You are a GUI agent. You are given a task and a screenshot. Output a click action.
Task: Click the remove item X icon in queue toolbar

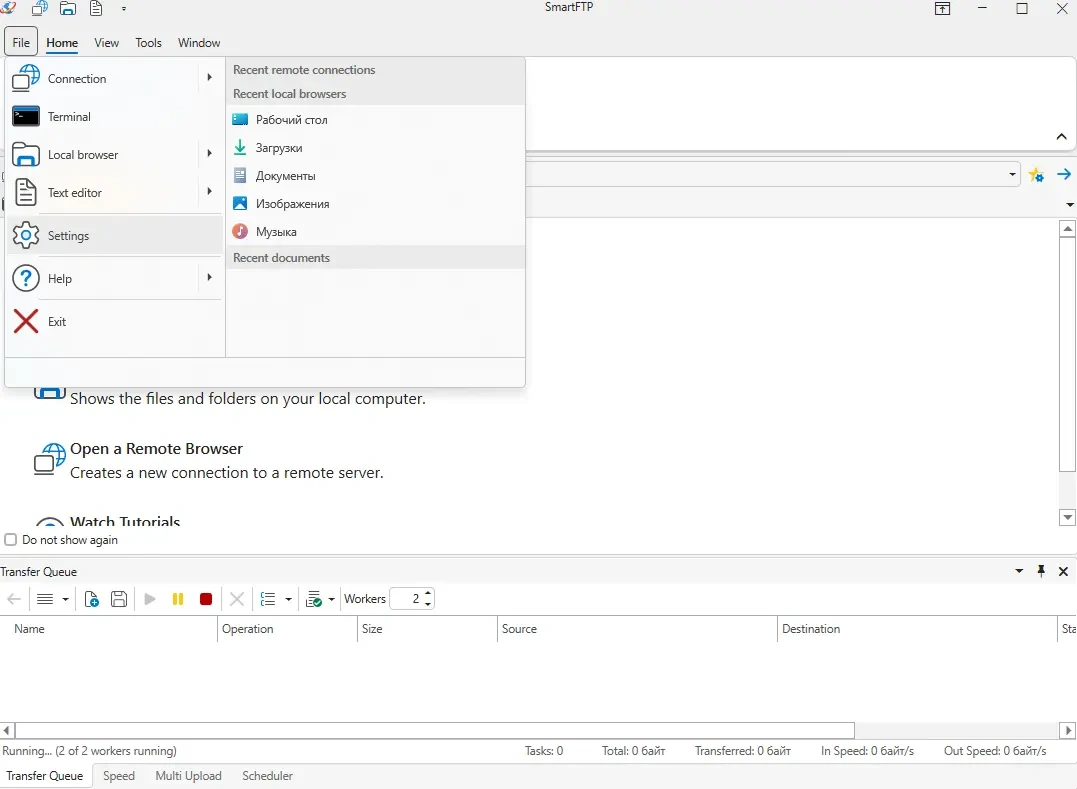tap(237, 599)
